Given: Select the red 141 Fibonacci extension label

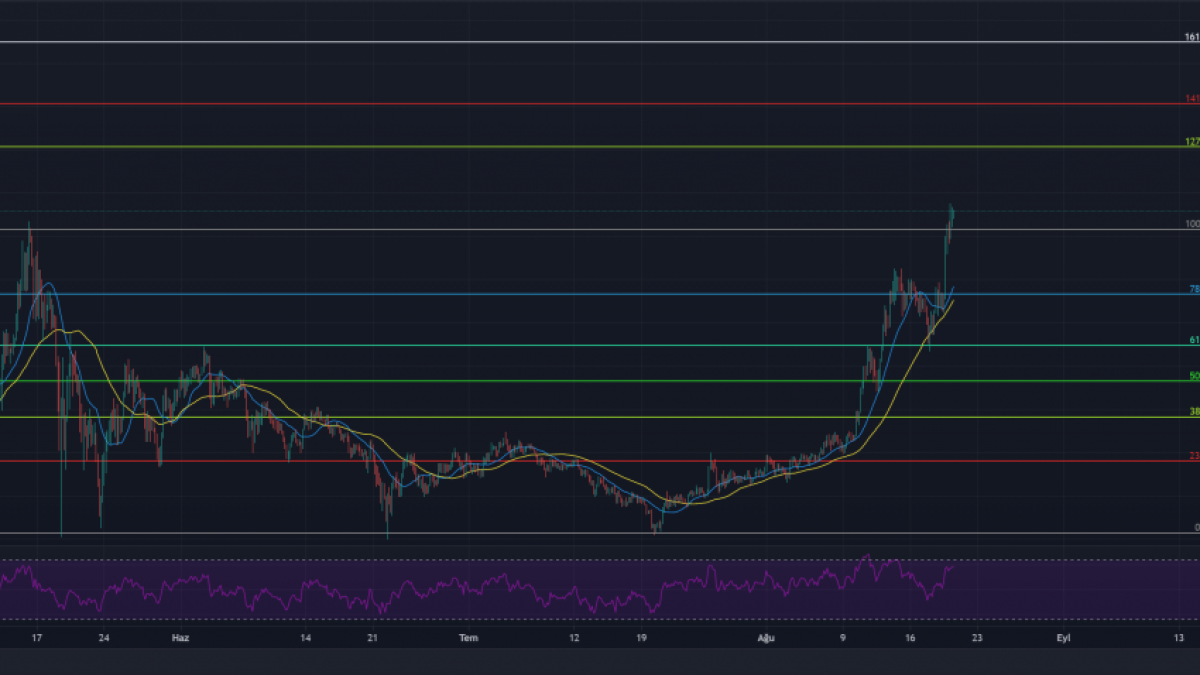Looking at the screenshot, I should 1192,99.
